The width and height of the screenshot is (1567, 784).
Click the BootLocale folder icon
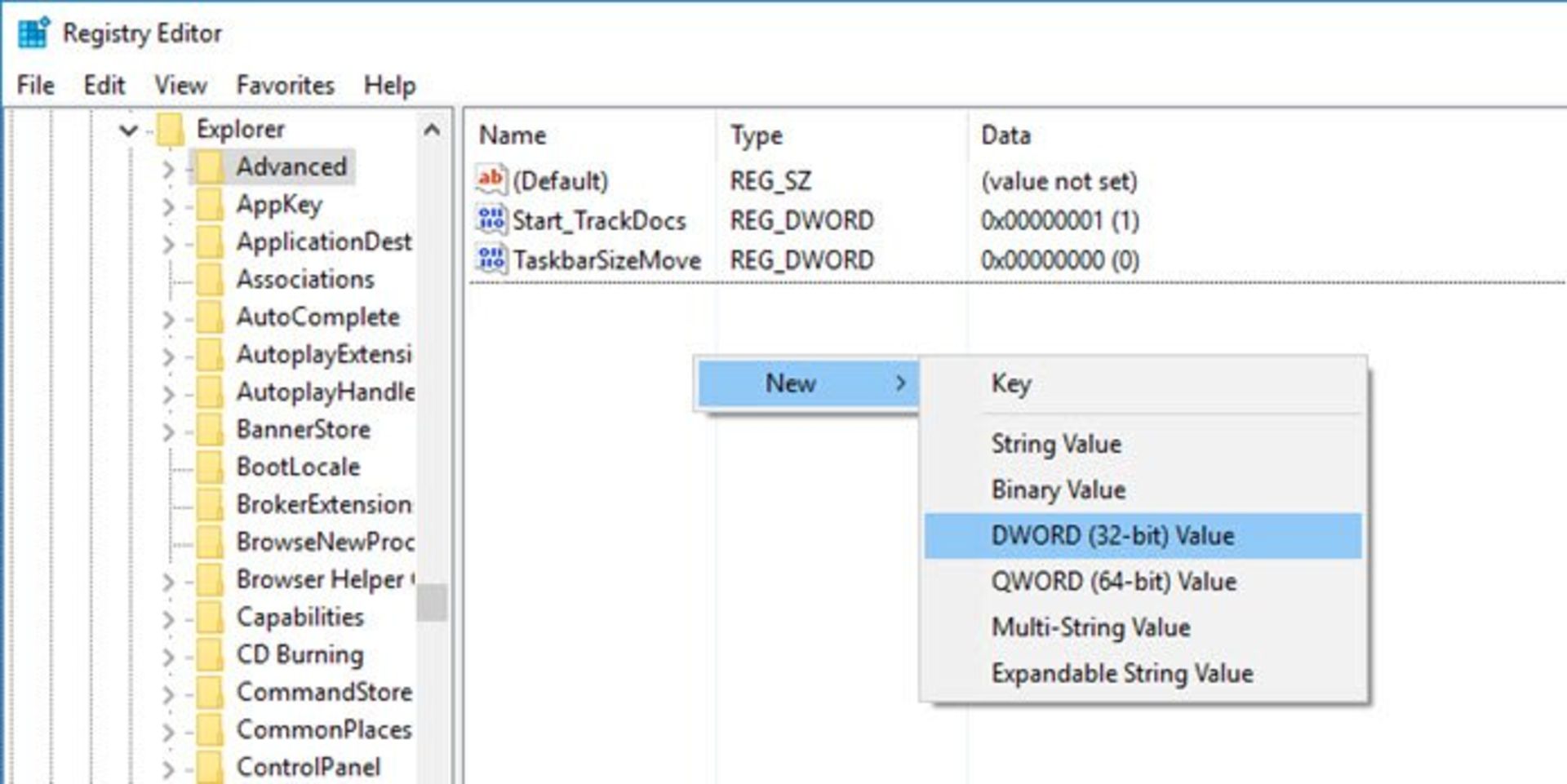pyautogui.click(x=210, y=467)
